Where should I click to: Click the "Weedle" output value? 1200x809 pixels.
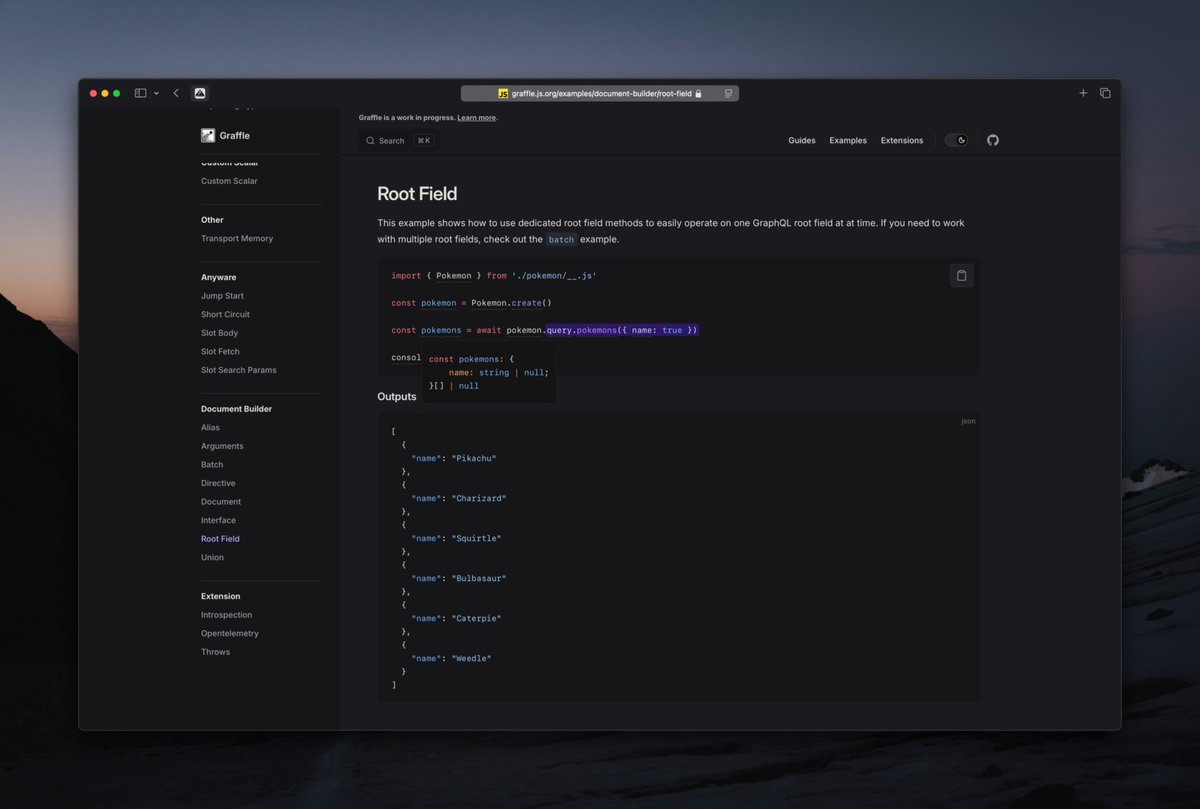point(471,658)
